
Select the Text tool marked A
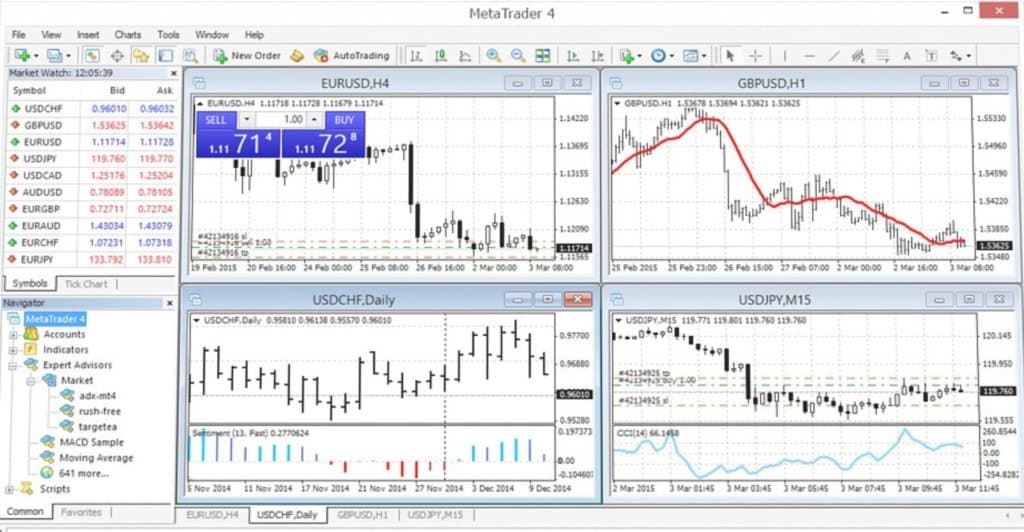click(906, 55)
